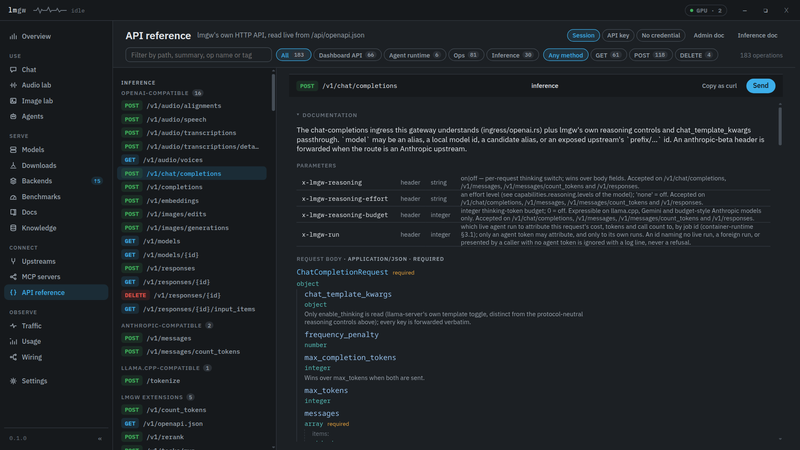The width and height of the screenshot is (800, 450).
Task: Open Knowledge via its database icon
Action: point(13,228)
